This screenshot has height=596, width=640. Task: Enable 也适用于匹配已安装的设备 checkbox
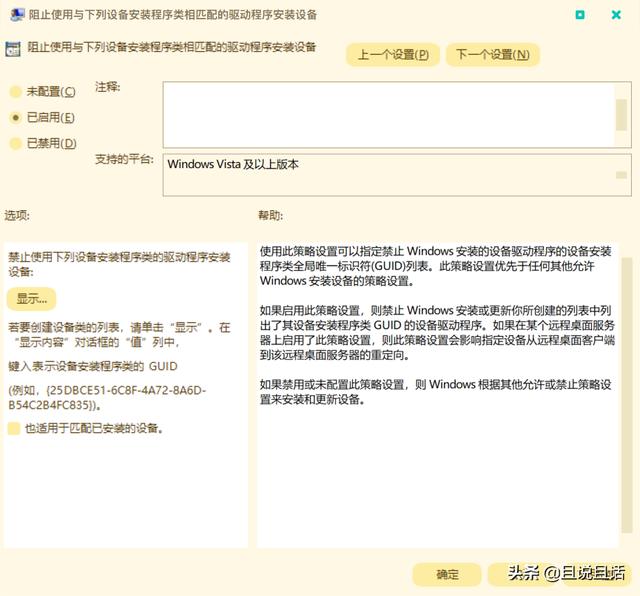click(x=14, y=428)
